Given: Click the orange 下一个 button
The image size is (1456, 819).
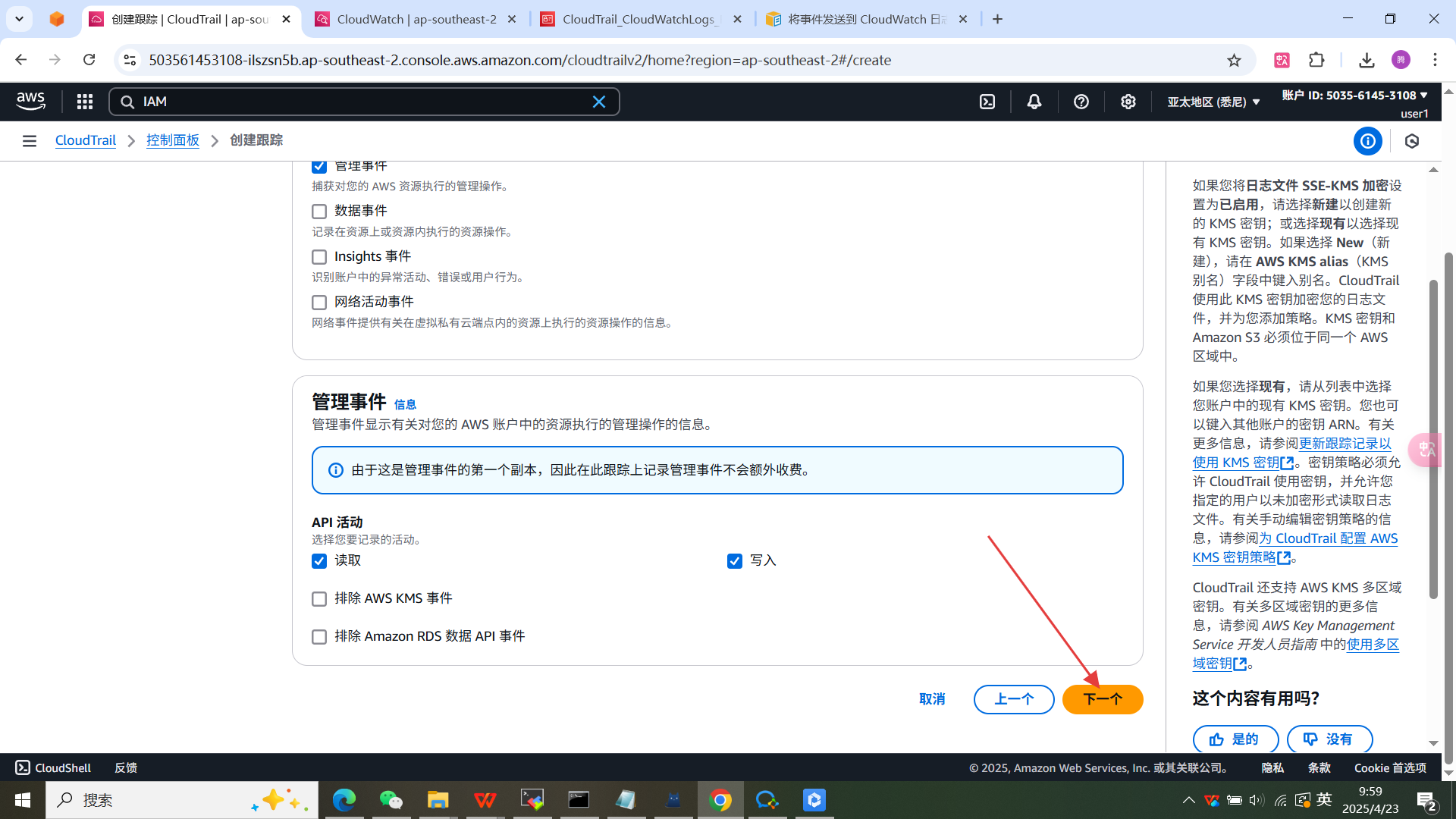Looking at the screenshot, I should point(1102,699).
